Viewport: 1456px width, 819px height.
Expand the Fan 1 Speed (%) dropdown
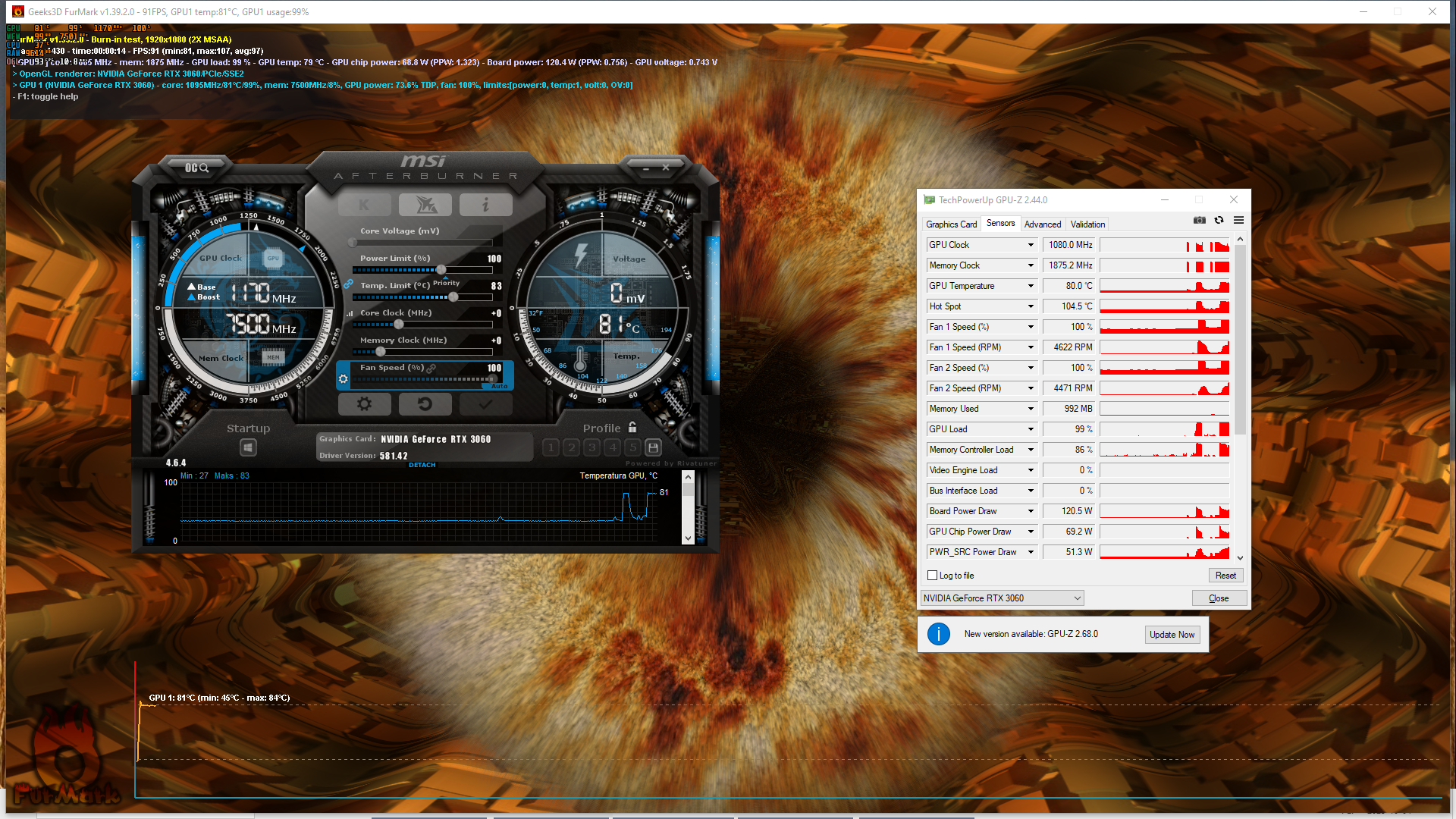pyautogui.click(x=1031, y=327)
